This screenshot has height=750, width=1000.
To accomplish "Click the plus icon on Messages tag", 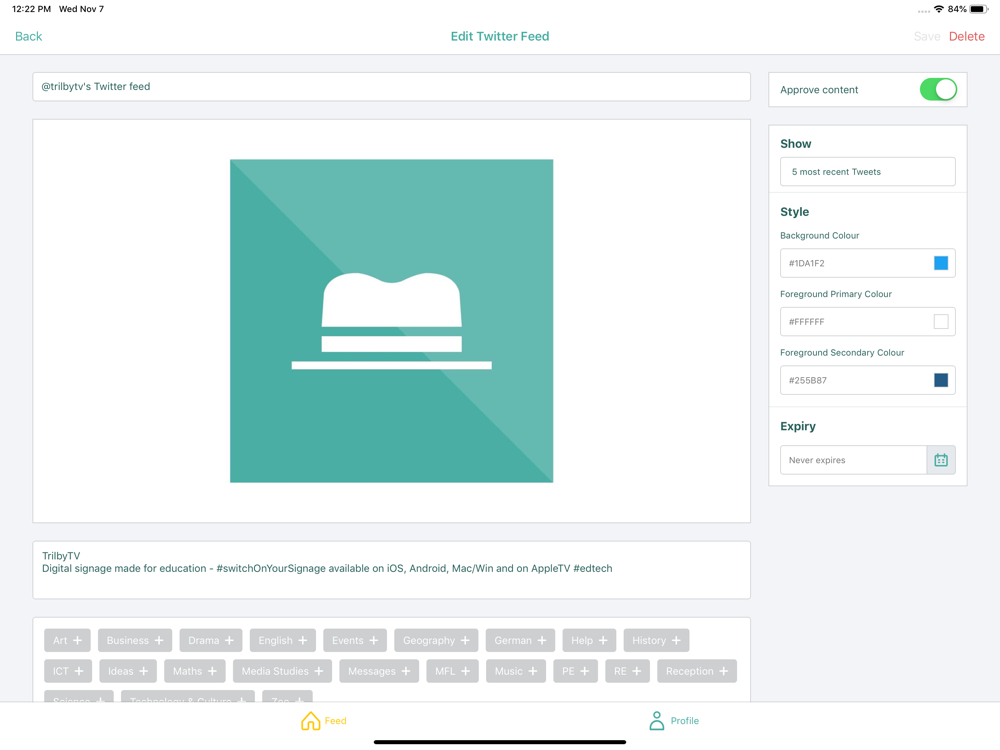I will pos(406,671).
